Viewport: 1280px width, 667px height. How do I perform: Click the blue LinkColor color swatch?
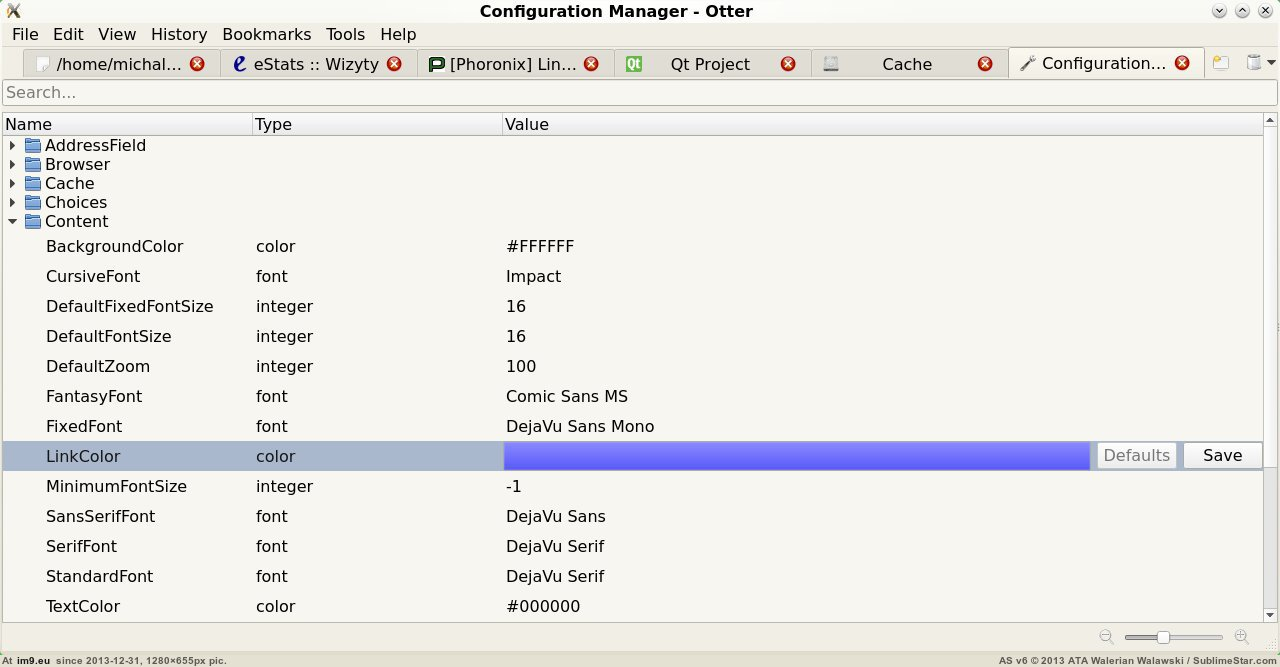(x=797, y=456)
